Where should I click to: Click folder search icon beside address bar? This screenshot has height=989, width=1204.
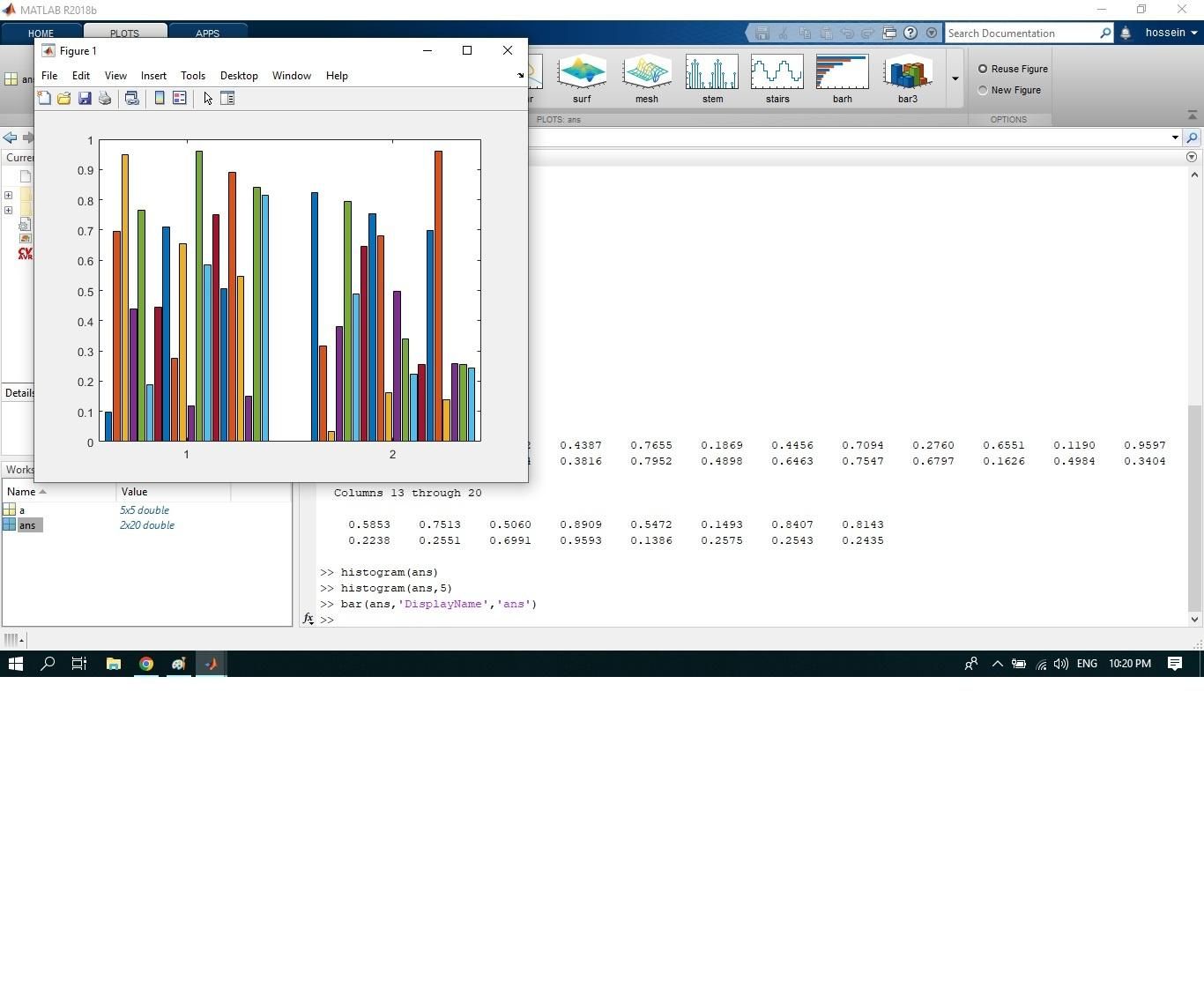[1192, 138]
